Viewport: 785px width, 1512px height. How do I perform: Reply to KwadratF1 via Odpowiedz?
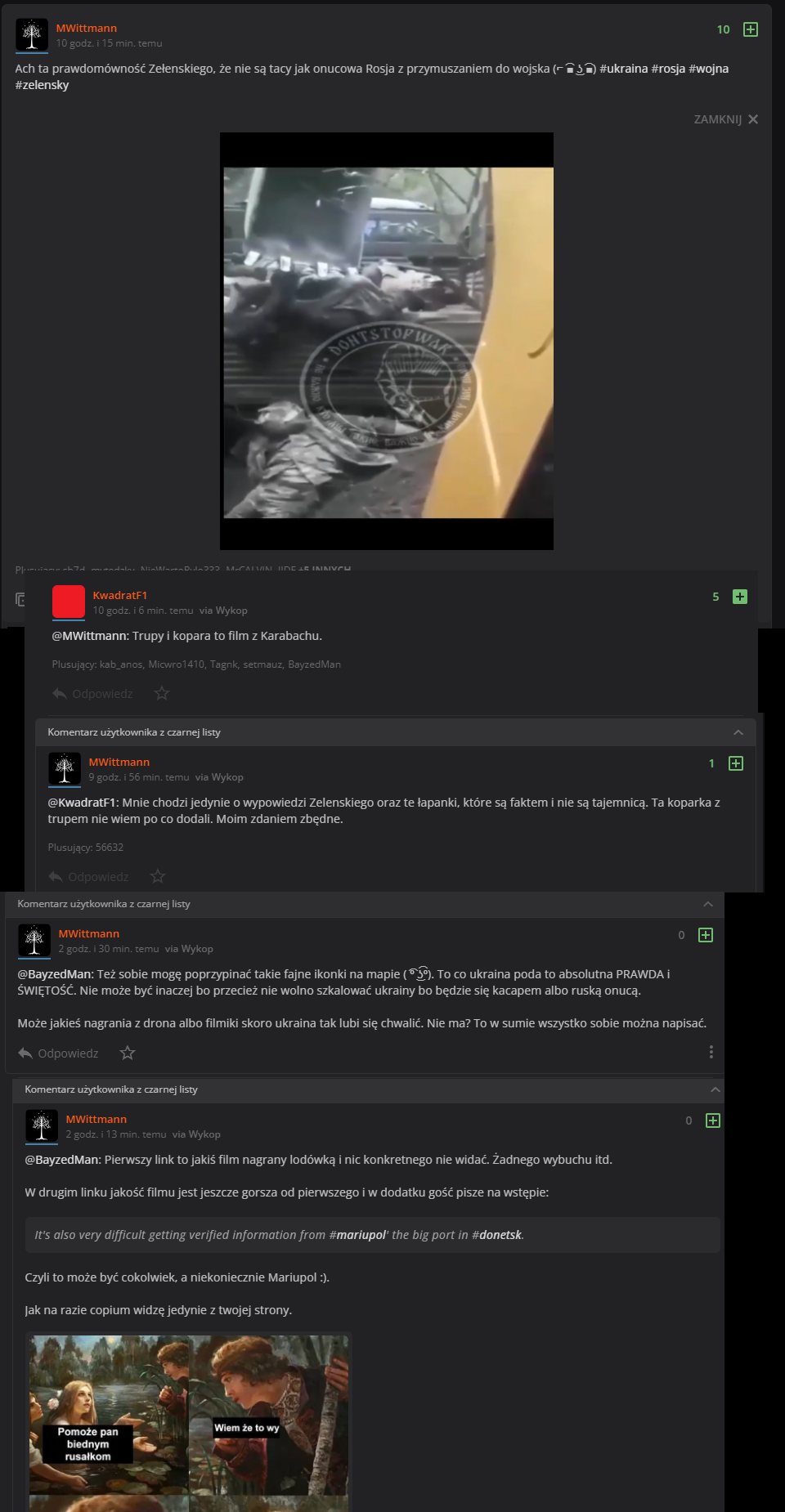[x=92, y=693]
